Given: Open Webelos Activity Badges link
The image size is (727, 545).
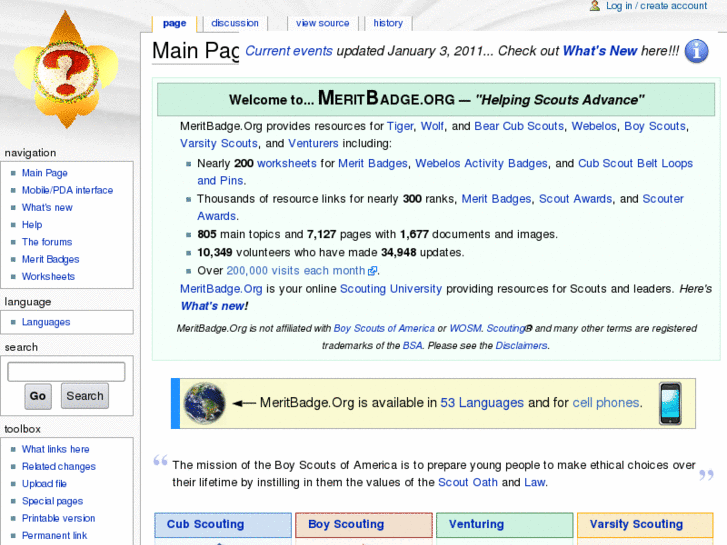Looking at the screenshot, I should pyautogui.click(x=481, y=163).
